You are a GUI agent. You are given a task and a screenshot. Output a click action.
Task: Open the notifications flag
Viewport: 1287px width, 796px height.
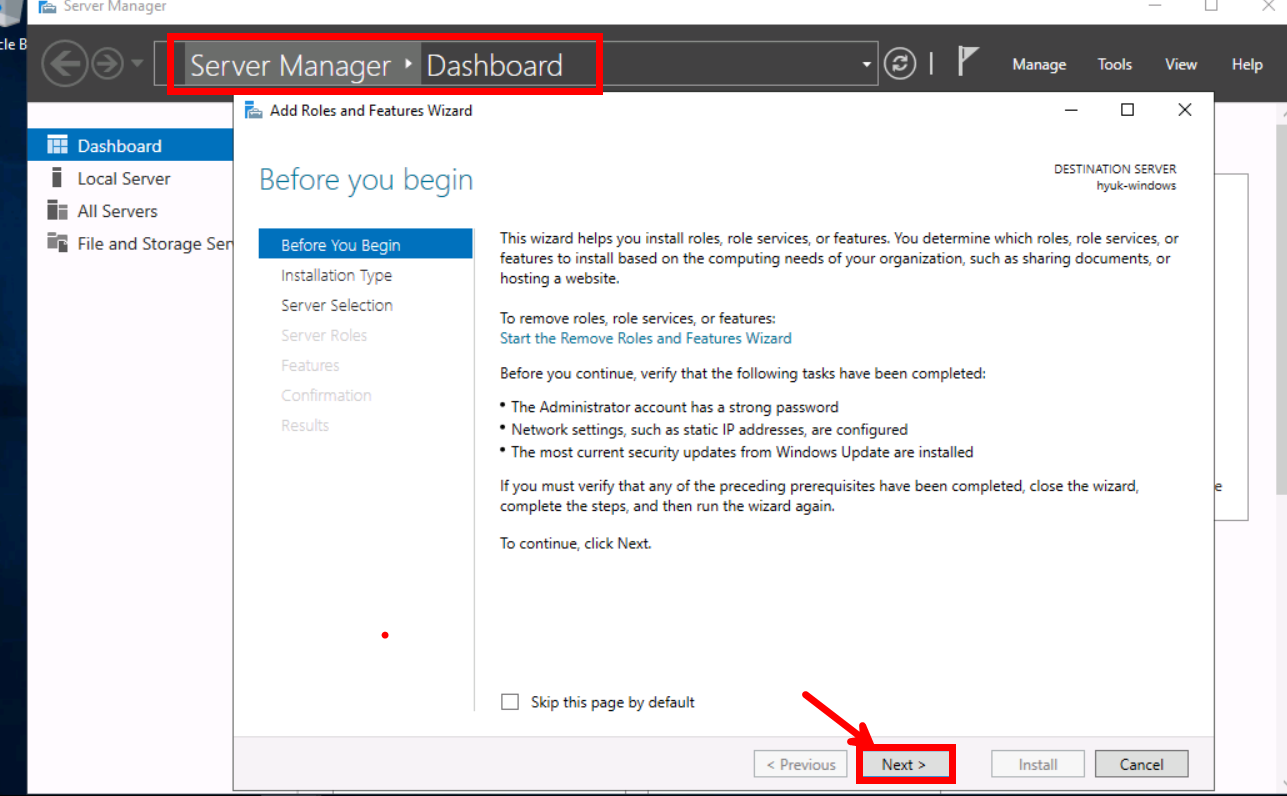click(x=967, y=61)
